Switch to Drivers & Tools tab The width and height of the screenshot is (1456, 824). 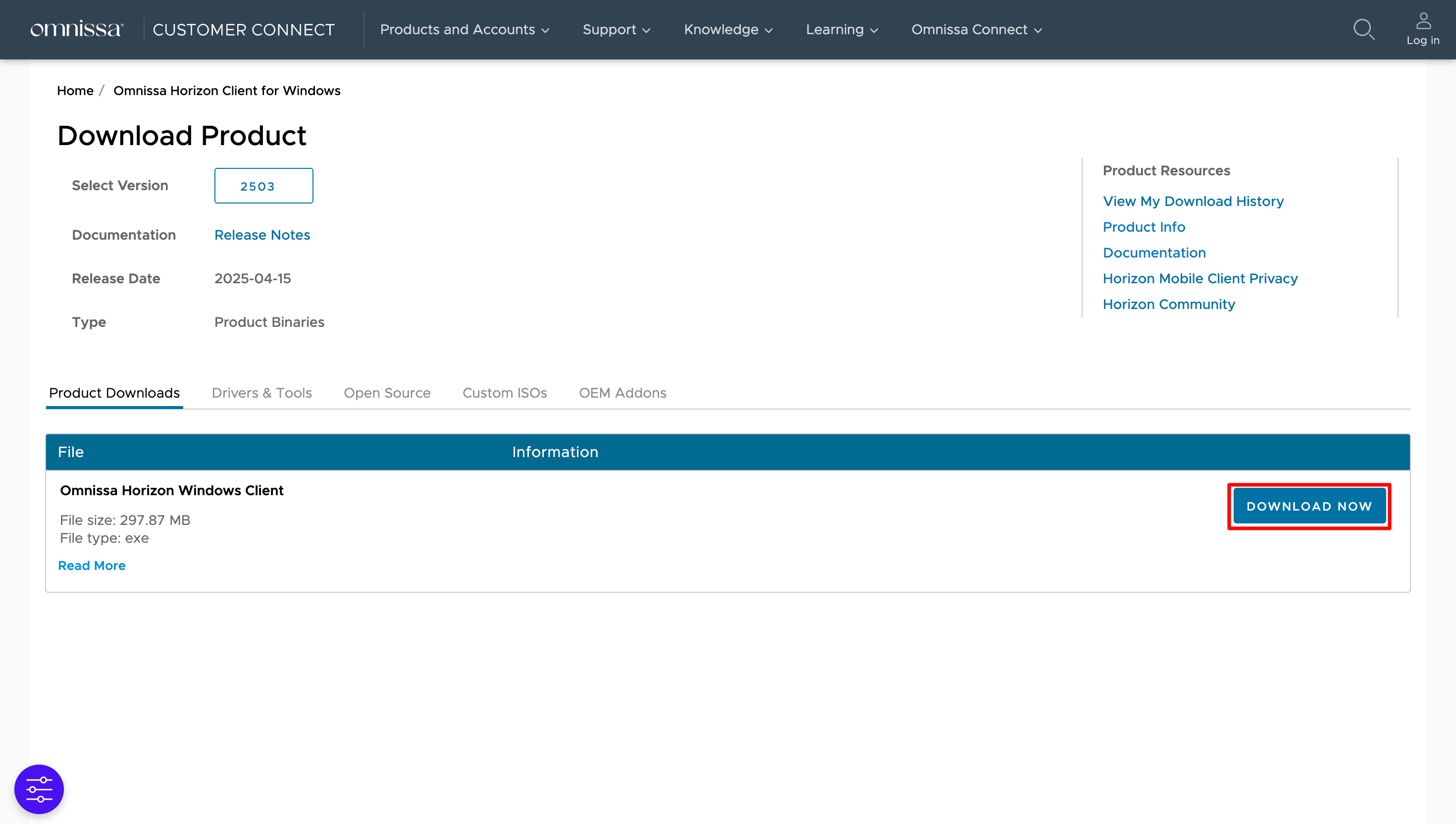tap(261, 393)
